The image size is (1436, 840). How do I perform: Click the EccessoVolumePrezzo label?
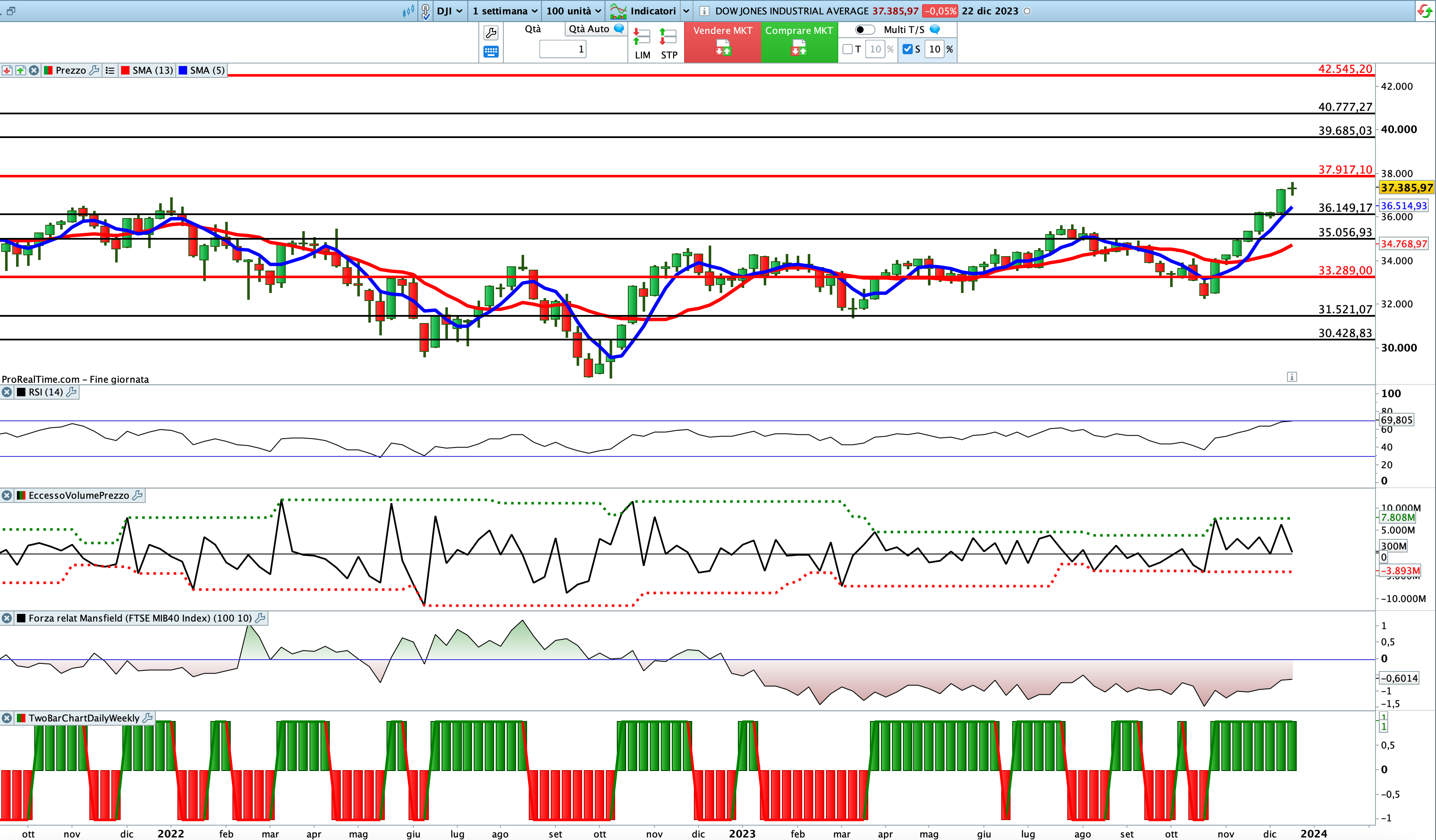click(x=79, y=495)
